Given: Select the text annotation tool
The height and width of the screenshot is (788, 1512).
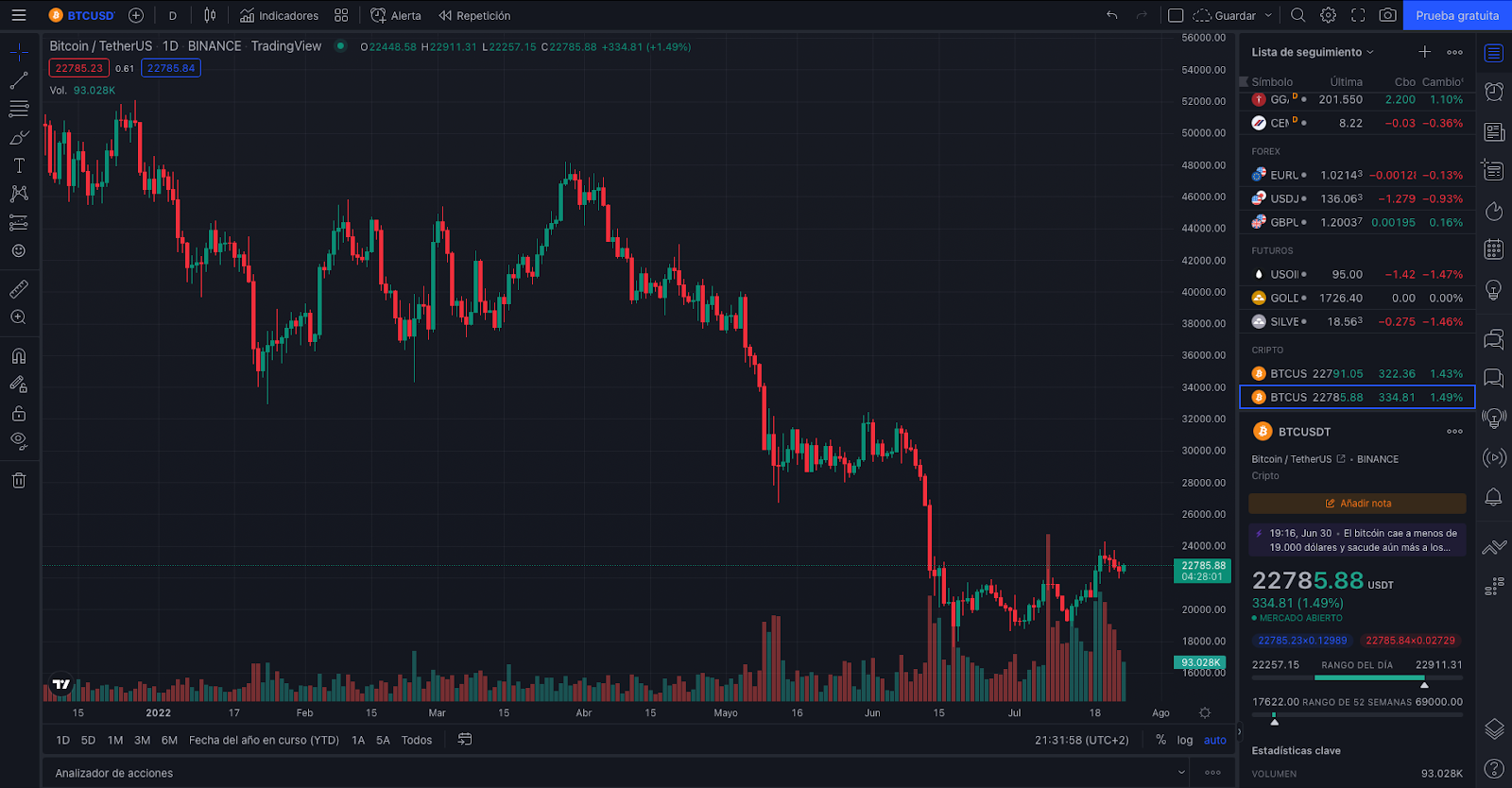Looking at the screenshot, I should pos(19,165).
